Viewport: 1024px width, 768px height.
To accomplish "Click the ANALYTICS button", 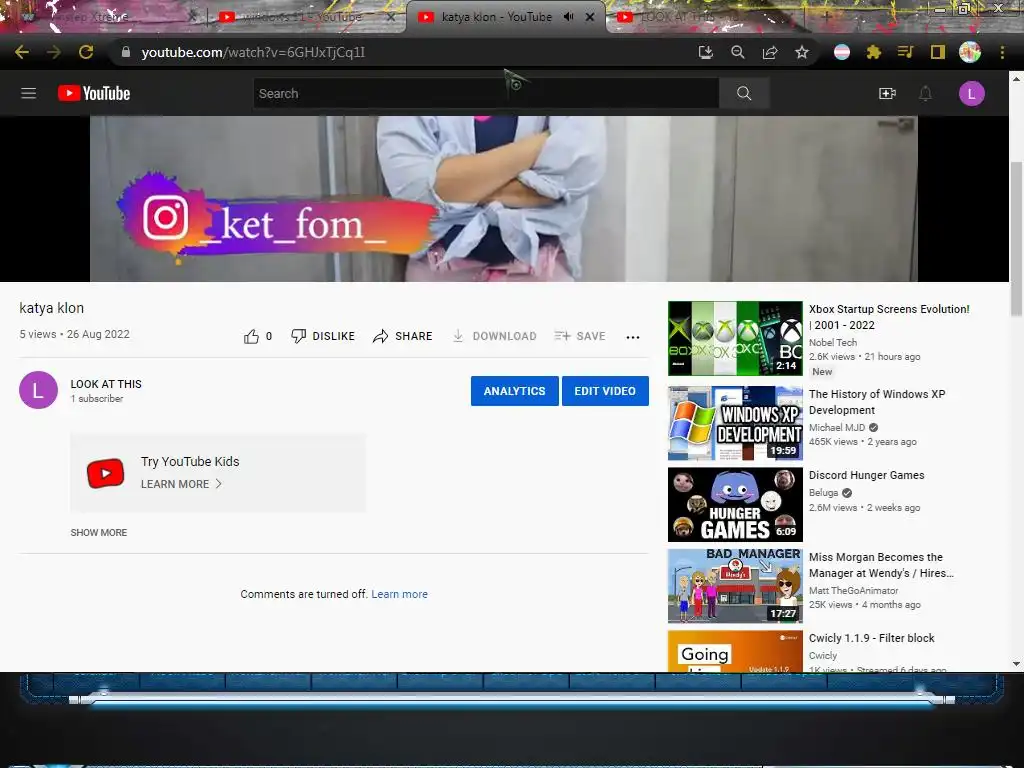I will 515,391.
